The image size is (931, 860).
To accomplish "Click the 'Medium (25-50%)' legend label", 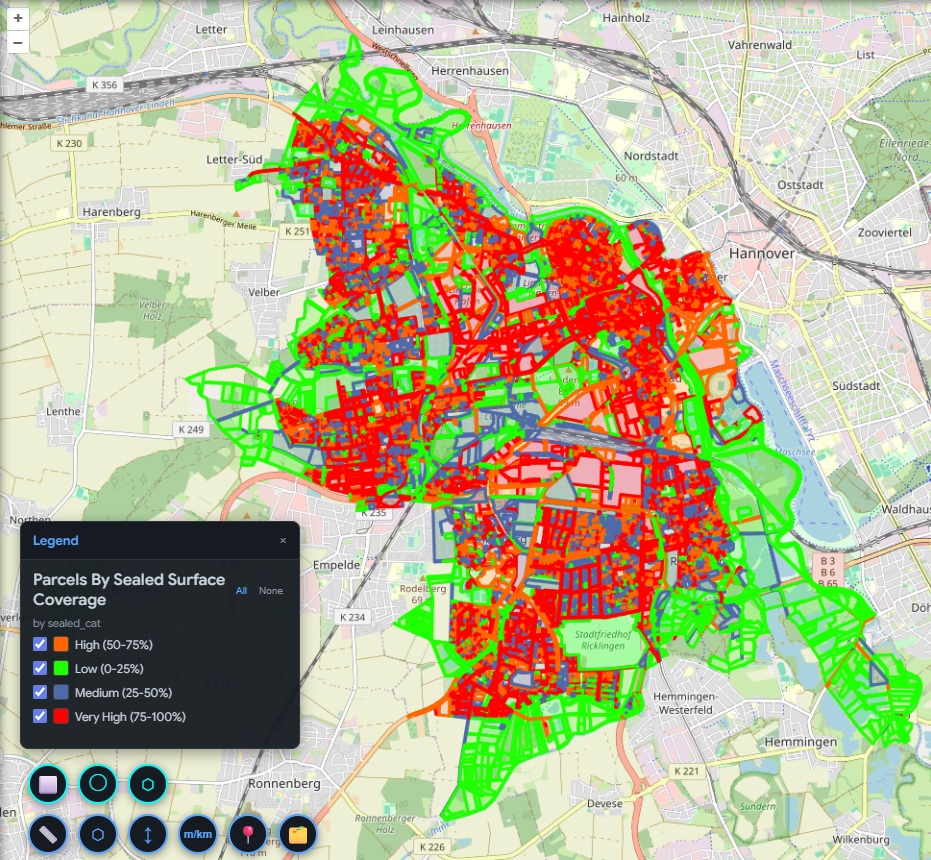I will [124, 693].
